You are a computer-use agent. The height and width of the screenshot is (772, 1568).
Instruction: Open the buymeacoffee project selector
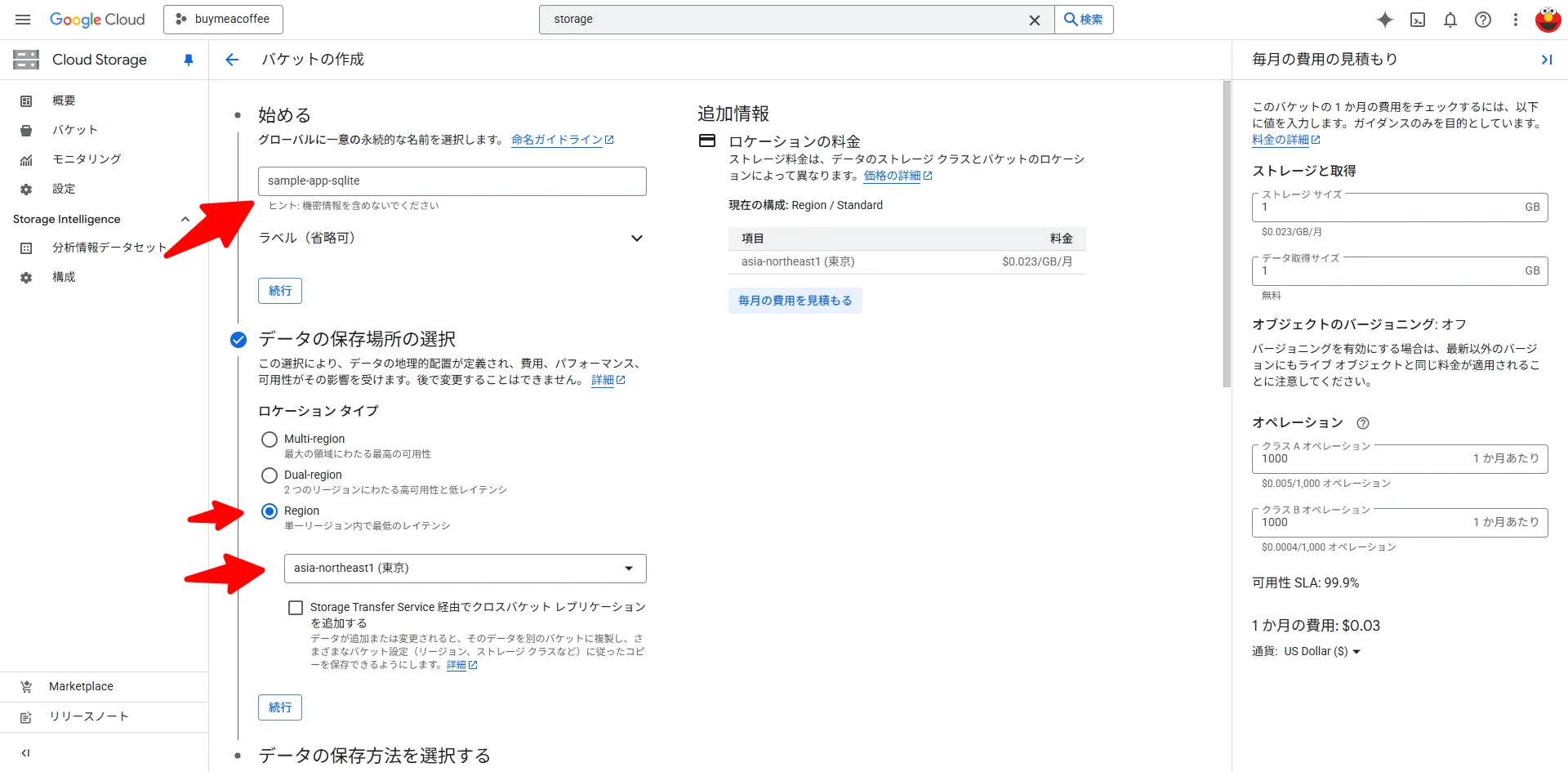[x=223, y=19]
